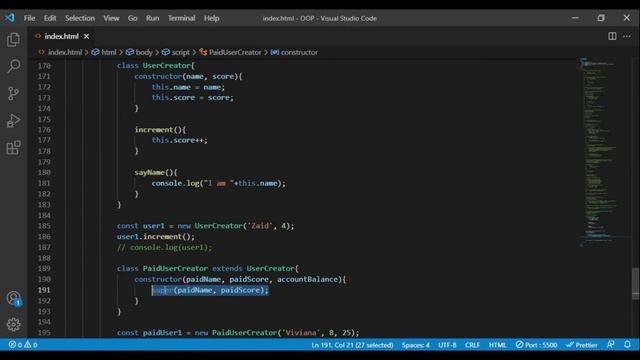Open the Run menu

[x=153, y=18]
